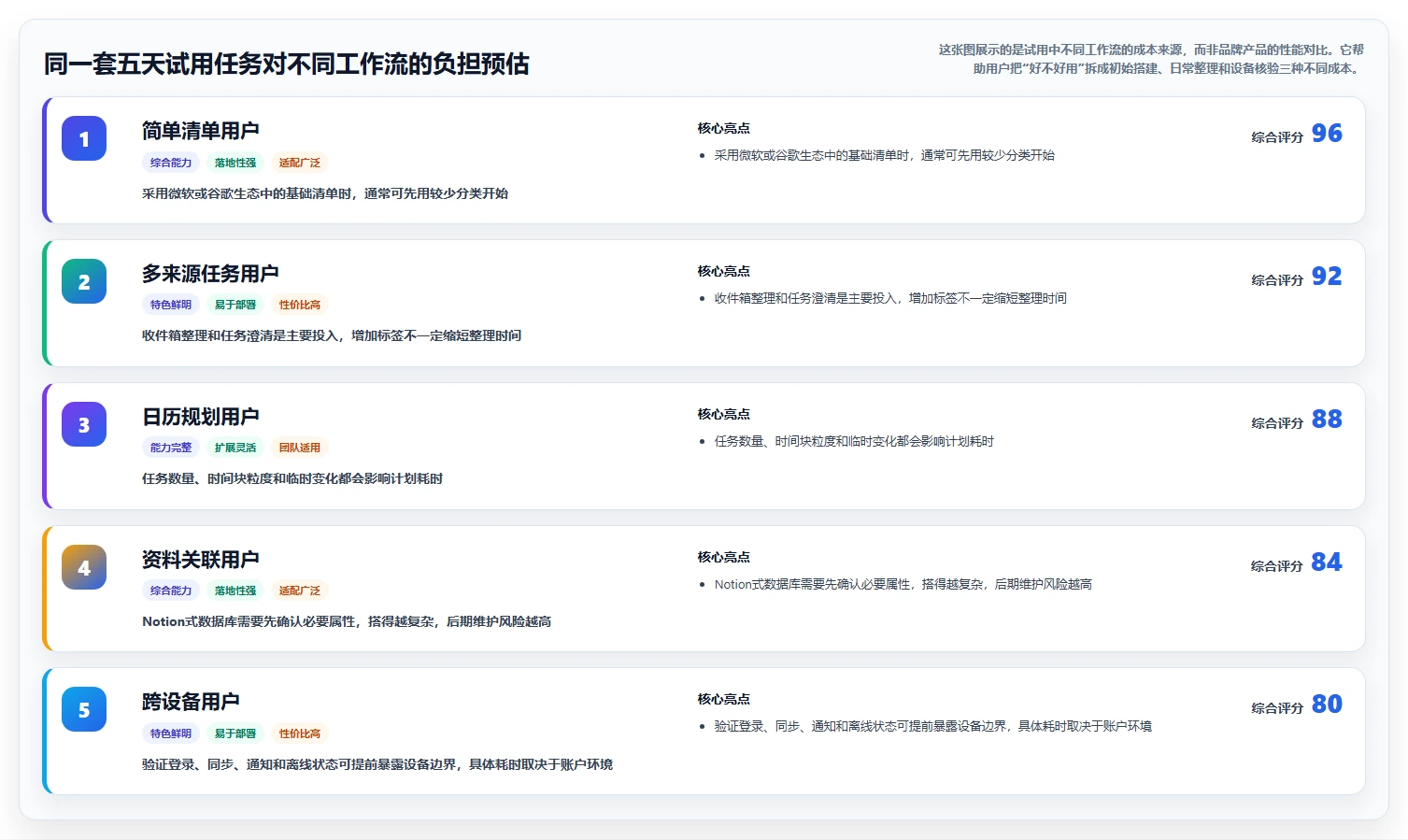Click the score value 96

coord(1327,134)
